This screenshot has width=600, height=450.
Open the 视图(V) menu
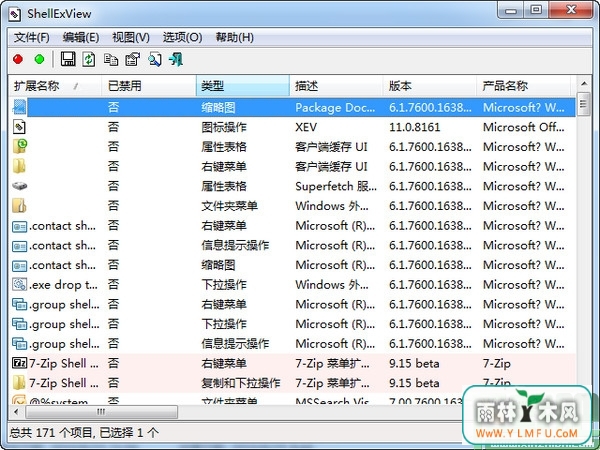pyautogui.click(x=131, y=38)
